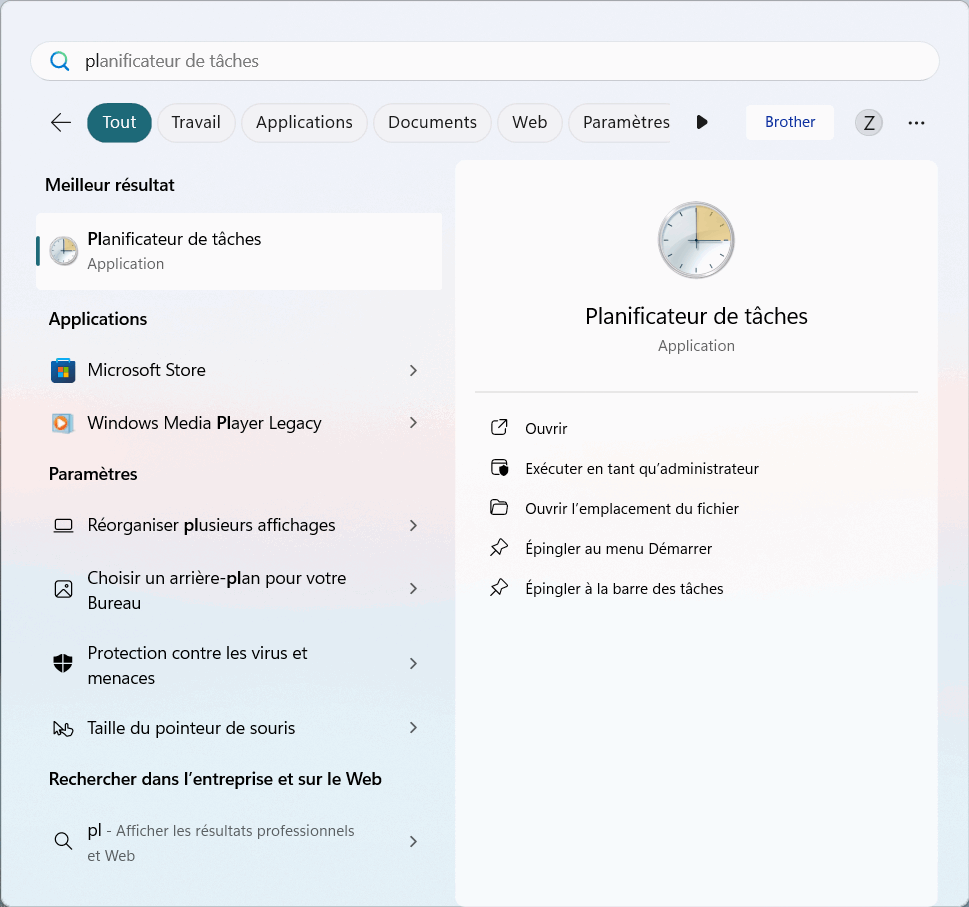Click the Windows Media Player Legacy icon
Screen dimensions: 969x907
point(63,423)
